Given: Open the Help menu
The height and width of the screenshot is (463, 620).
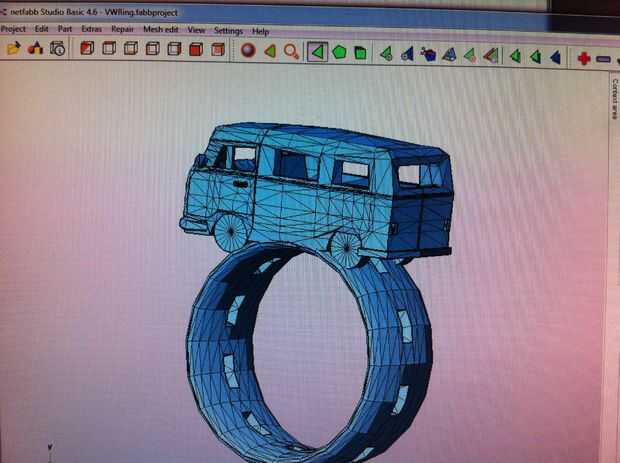Looking at the screenshot, I should [260, 31].
